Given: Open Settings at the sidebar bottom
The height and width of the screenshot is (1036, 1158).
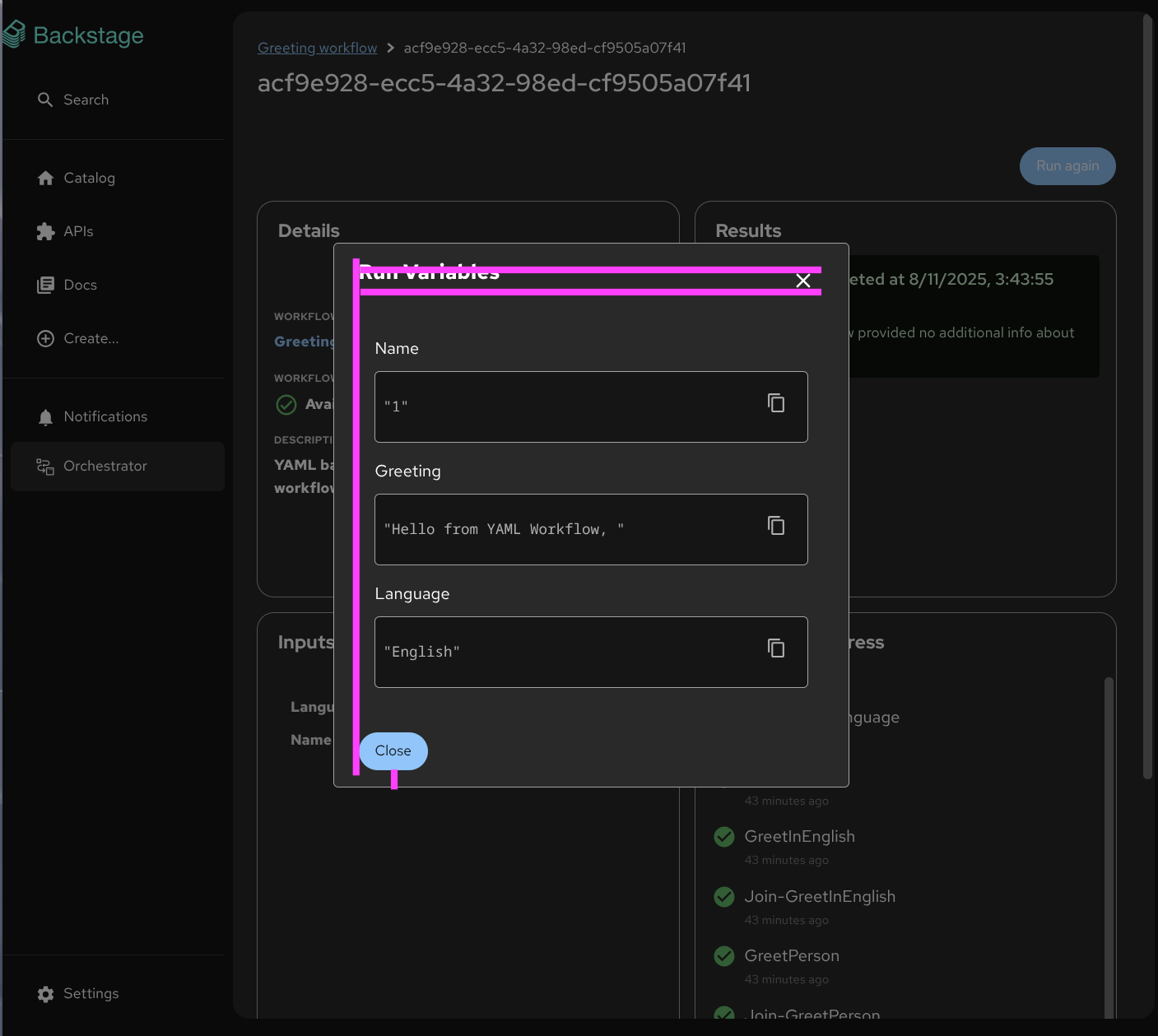Looking at the screenshot, I should 91,993.
